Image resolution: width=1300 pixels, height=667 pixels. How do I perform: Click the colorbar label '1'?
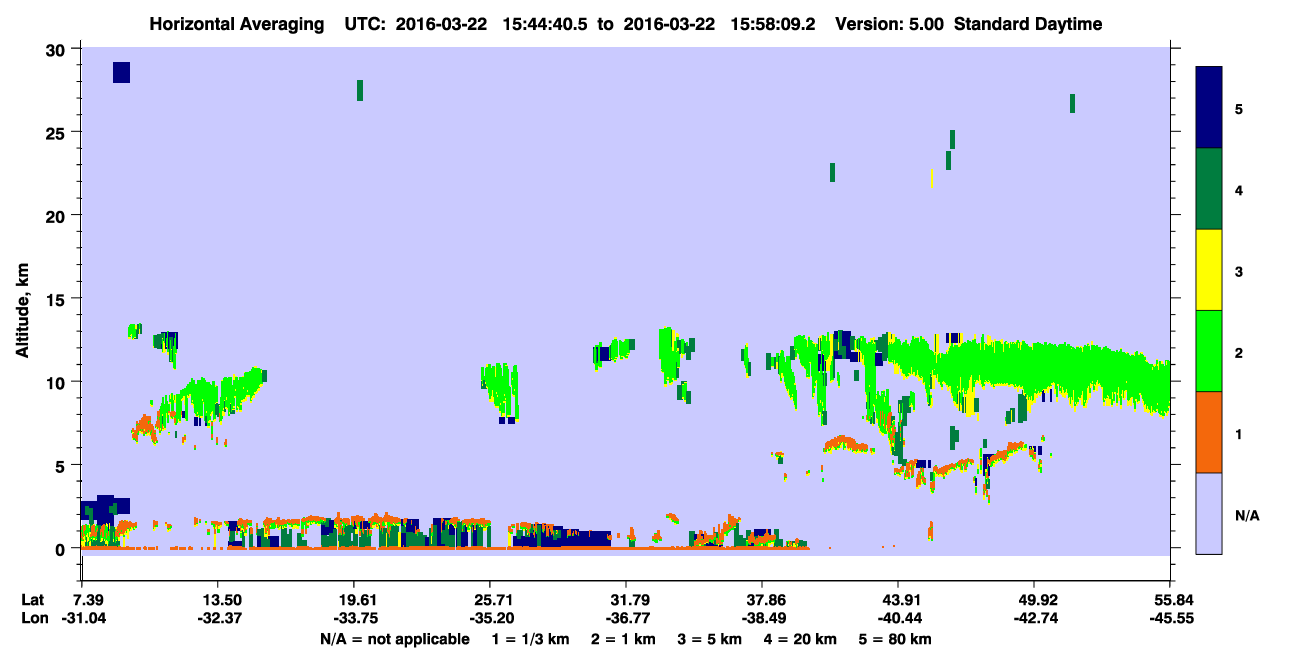(x=1238, y=433)
